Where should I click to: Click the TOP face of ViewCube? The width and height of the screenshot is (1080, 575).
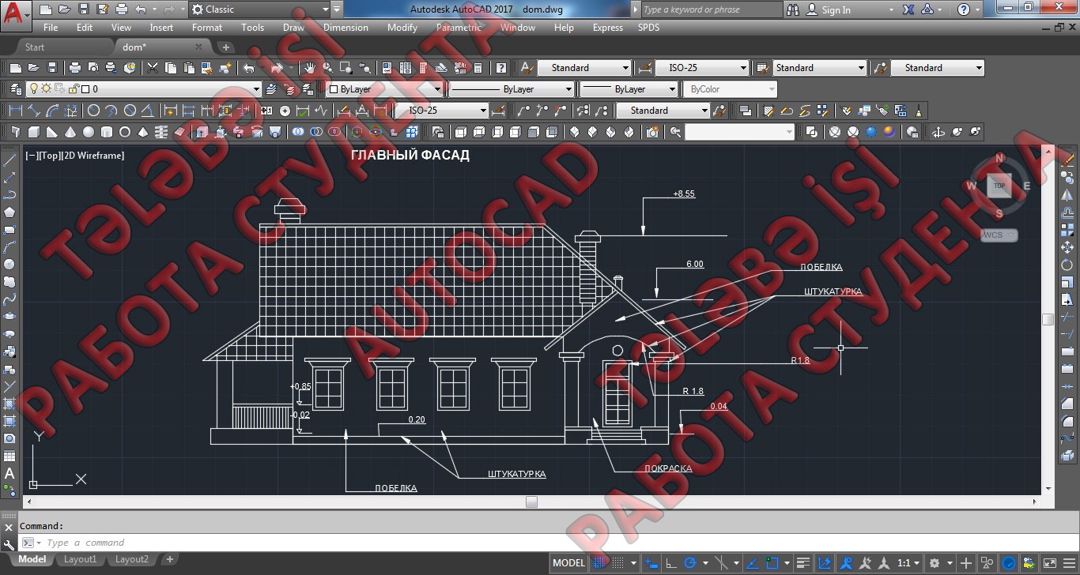(999, 186)
